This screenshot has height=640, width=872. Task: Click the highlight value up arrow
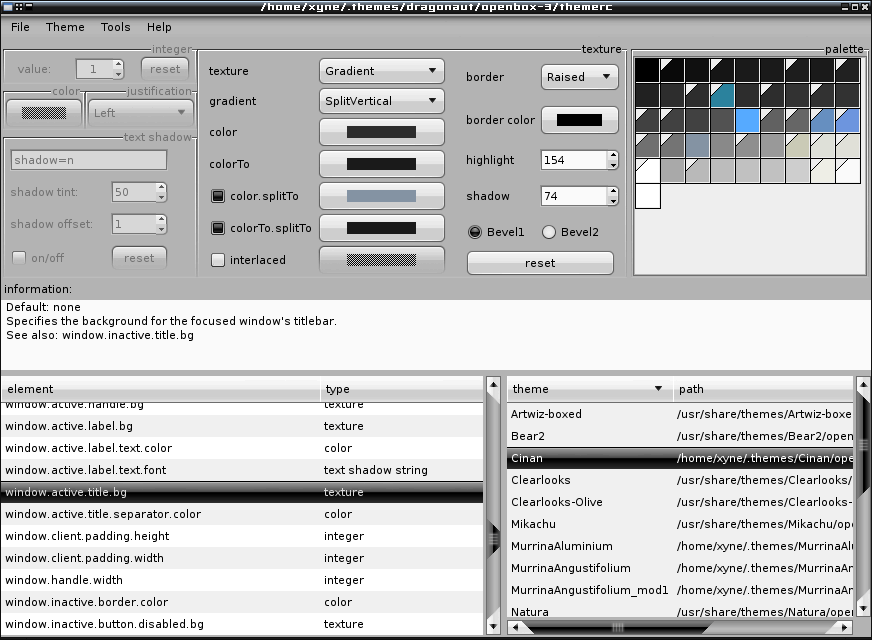[612, 155]
